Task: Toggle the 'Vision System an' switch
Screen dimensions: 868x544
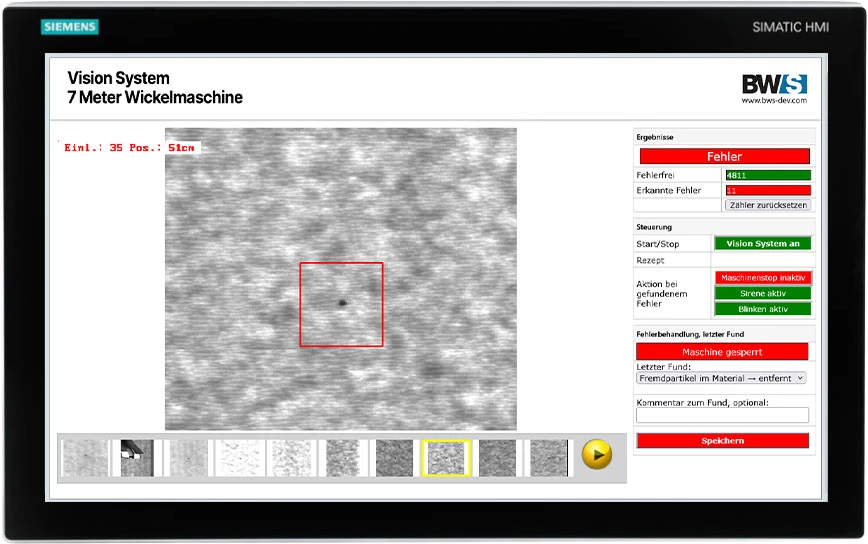Action: click(763, 243)
